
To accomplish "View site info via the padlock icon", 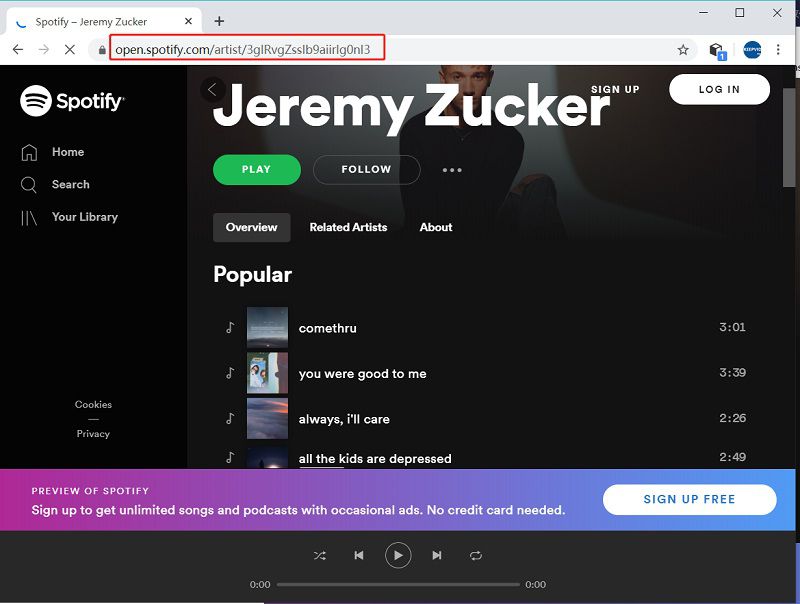I will click(x=102, y=50).
